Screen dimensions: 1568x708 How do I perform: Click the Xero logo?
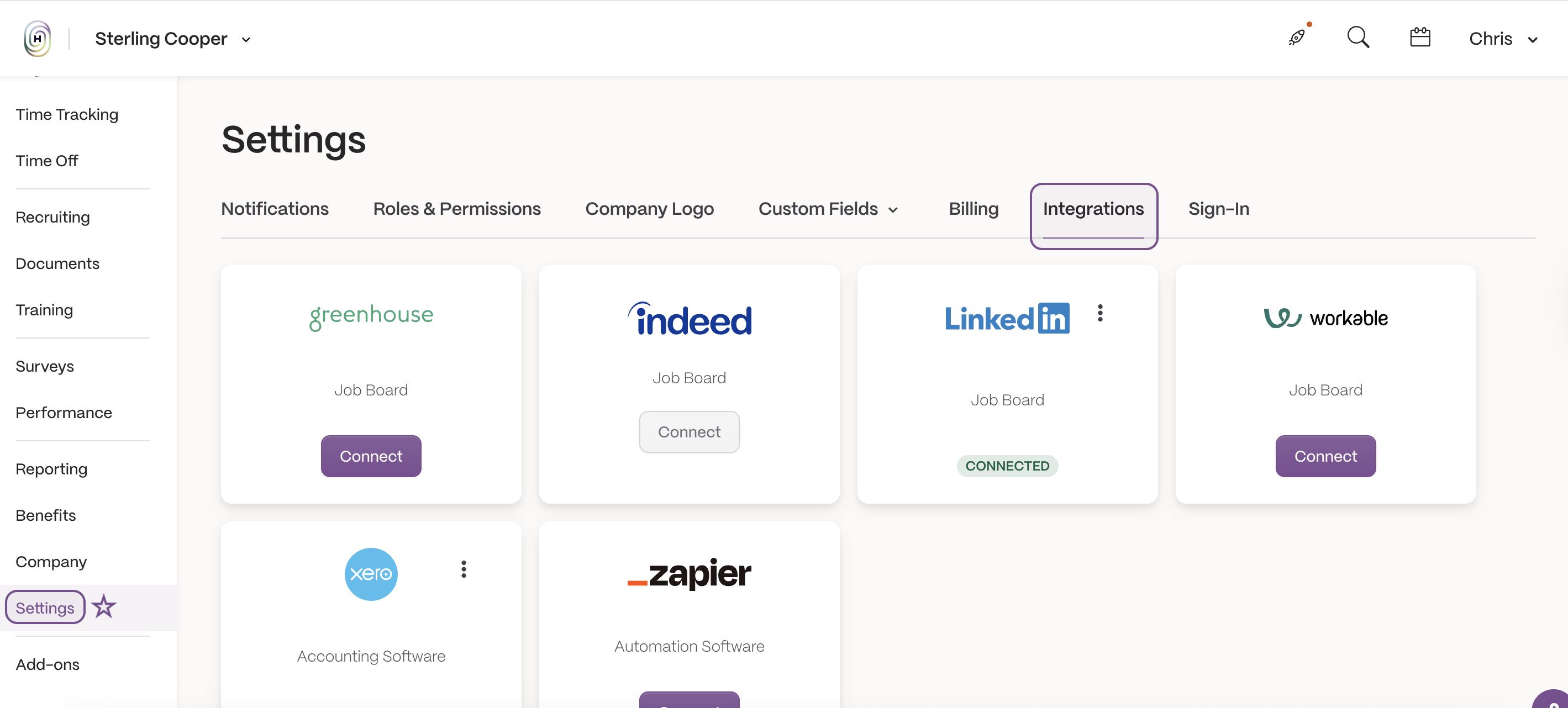point(371,574)
